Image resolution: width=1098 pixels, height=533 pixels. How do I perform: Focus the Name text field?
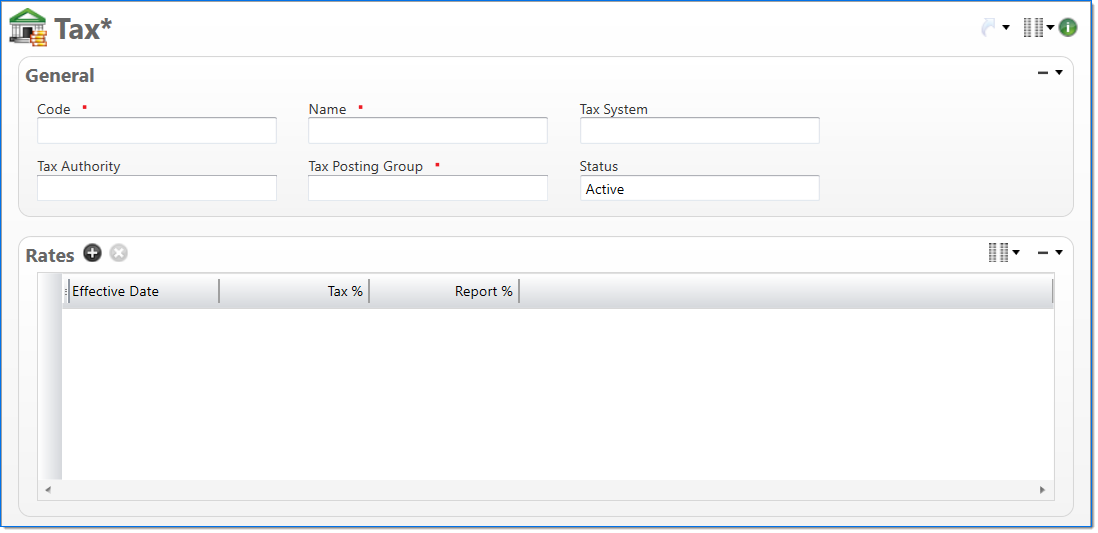tap(428, 131)
